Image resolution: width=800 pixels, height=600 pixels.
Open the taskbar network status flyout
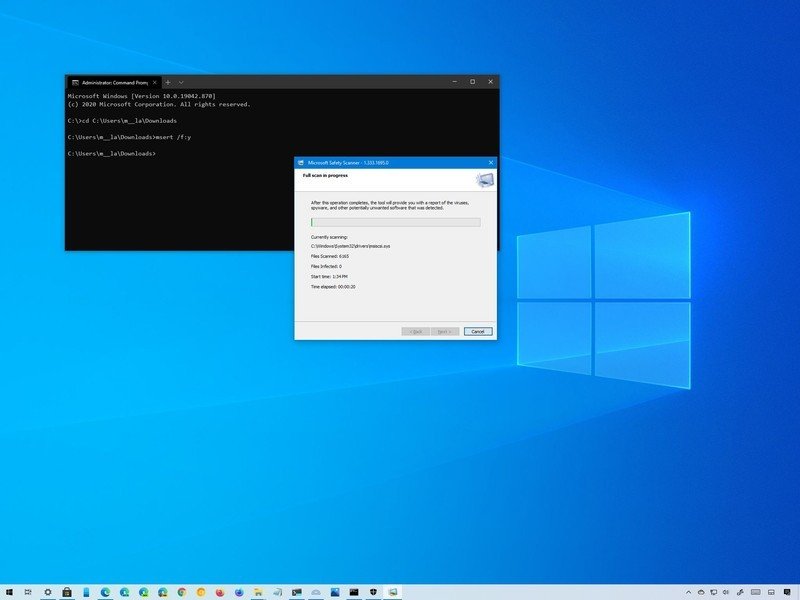(713, 592)
